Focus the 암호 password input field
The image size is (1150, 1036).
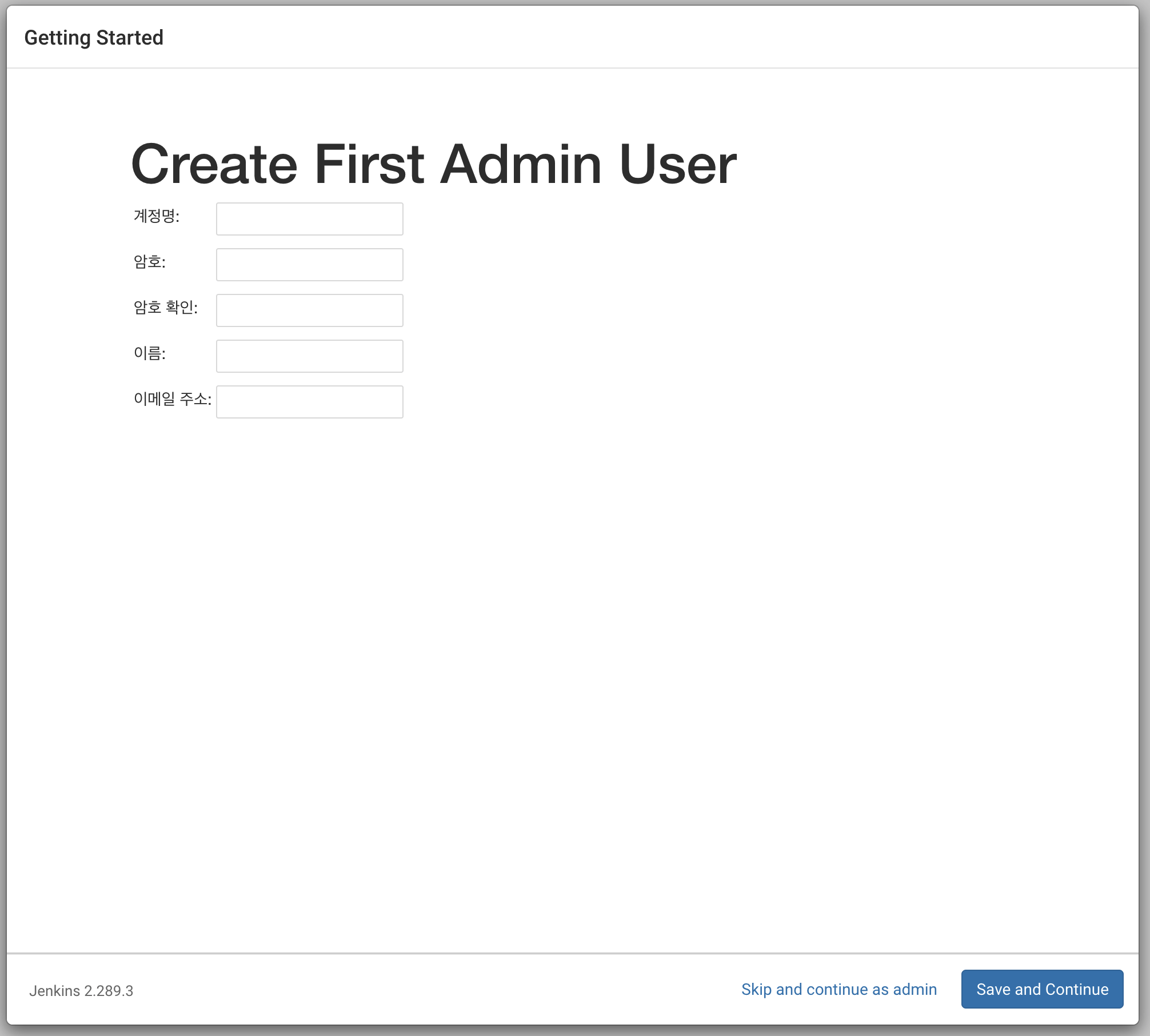309,265
